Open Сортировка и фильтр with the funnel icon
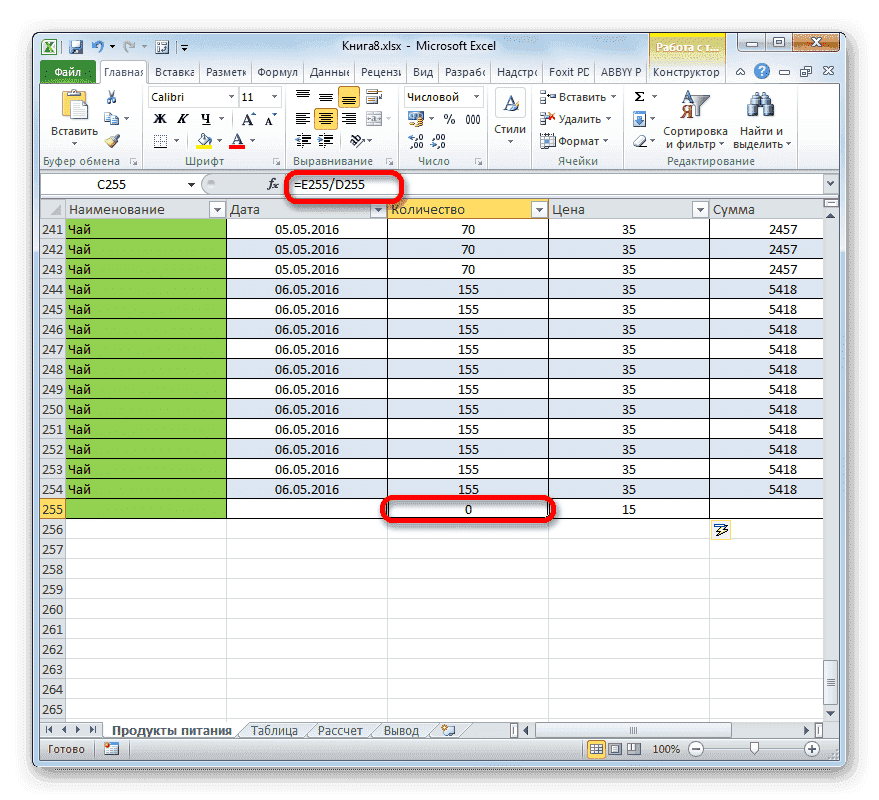 695,102
